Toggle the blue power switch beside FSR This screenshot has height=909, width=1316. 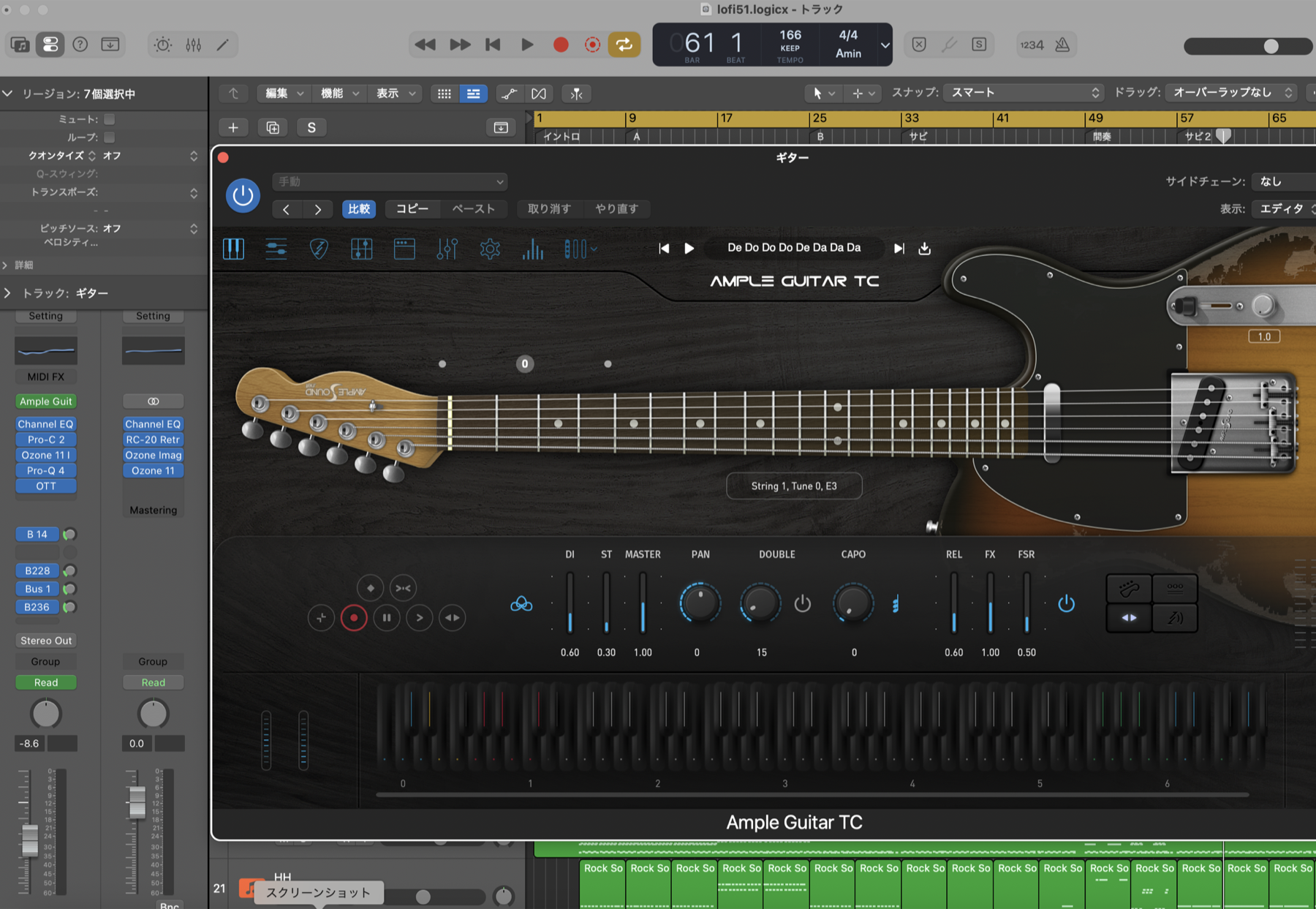1067,604
